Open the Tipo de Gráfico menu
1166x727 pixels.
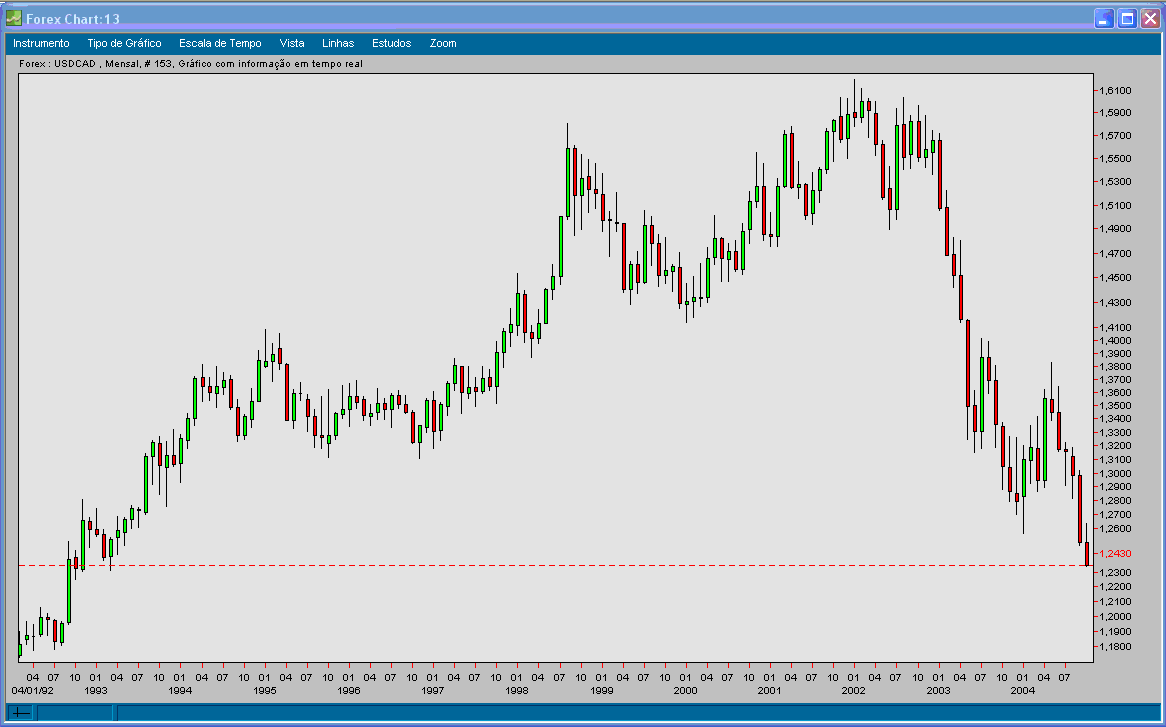pos(123,43)
